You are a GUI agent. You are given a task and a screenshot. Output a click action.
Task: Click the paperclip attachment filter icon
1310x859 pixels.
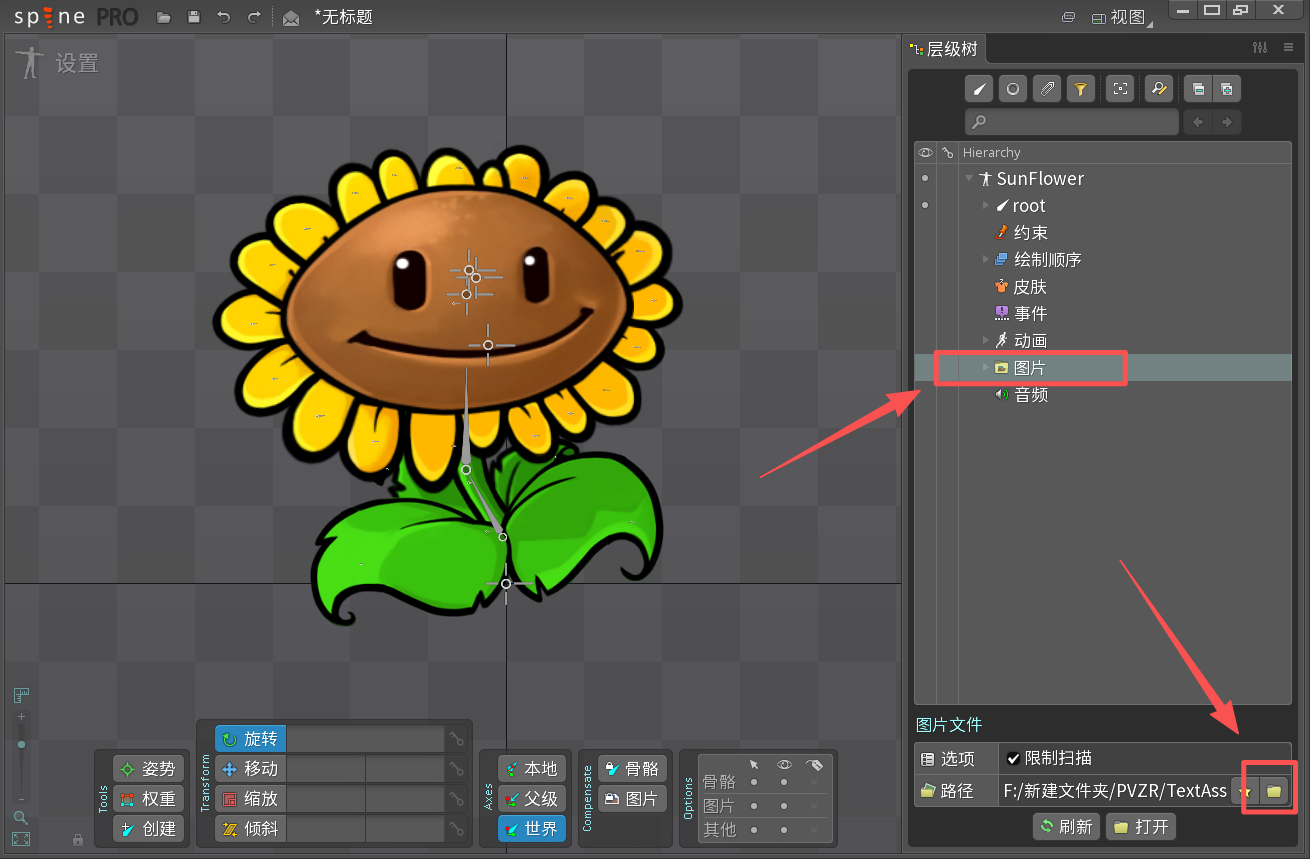pos(1046,89)
